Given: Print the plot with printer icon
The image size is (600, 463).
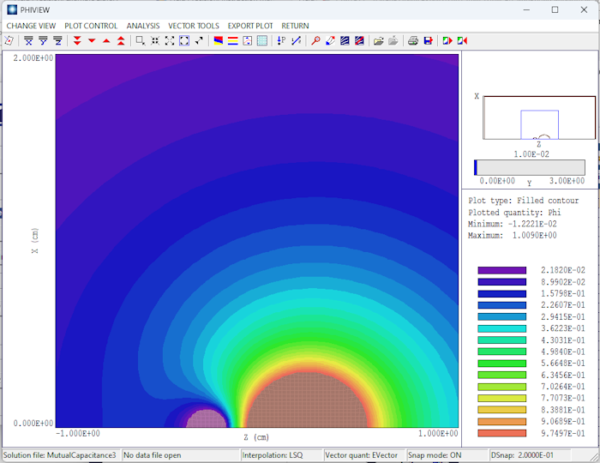Looking at the screenshot, I should [413, 41].
